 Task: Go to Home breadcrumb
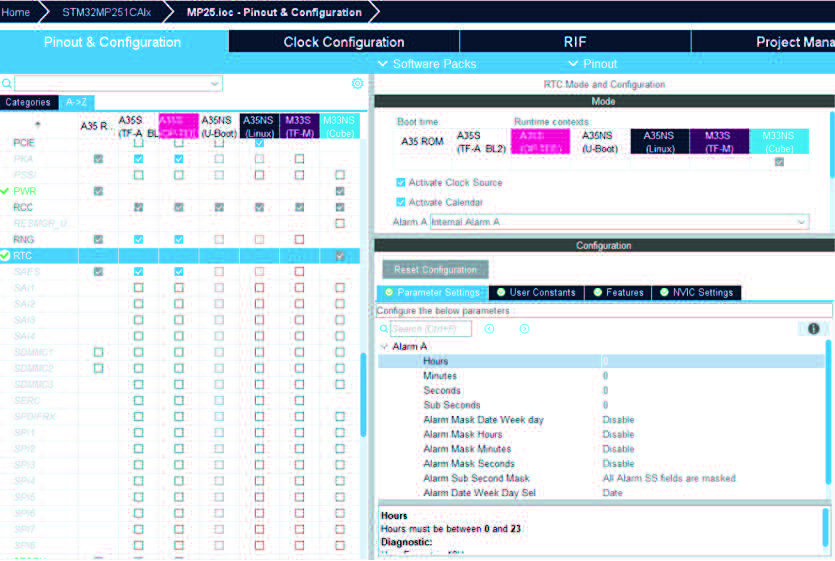pyautogui.click(x=16, y=12)
